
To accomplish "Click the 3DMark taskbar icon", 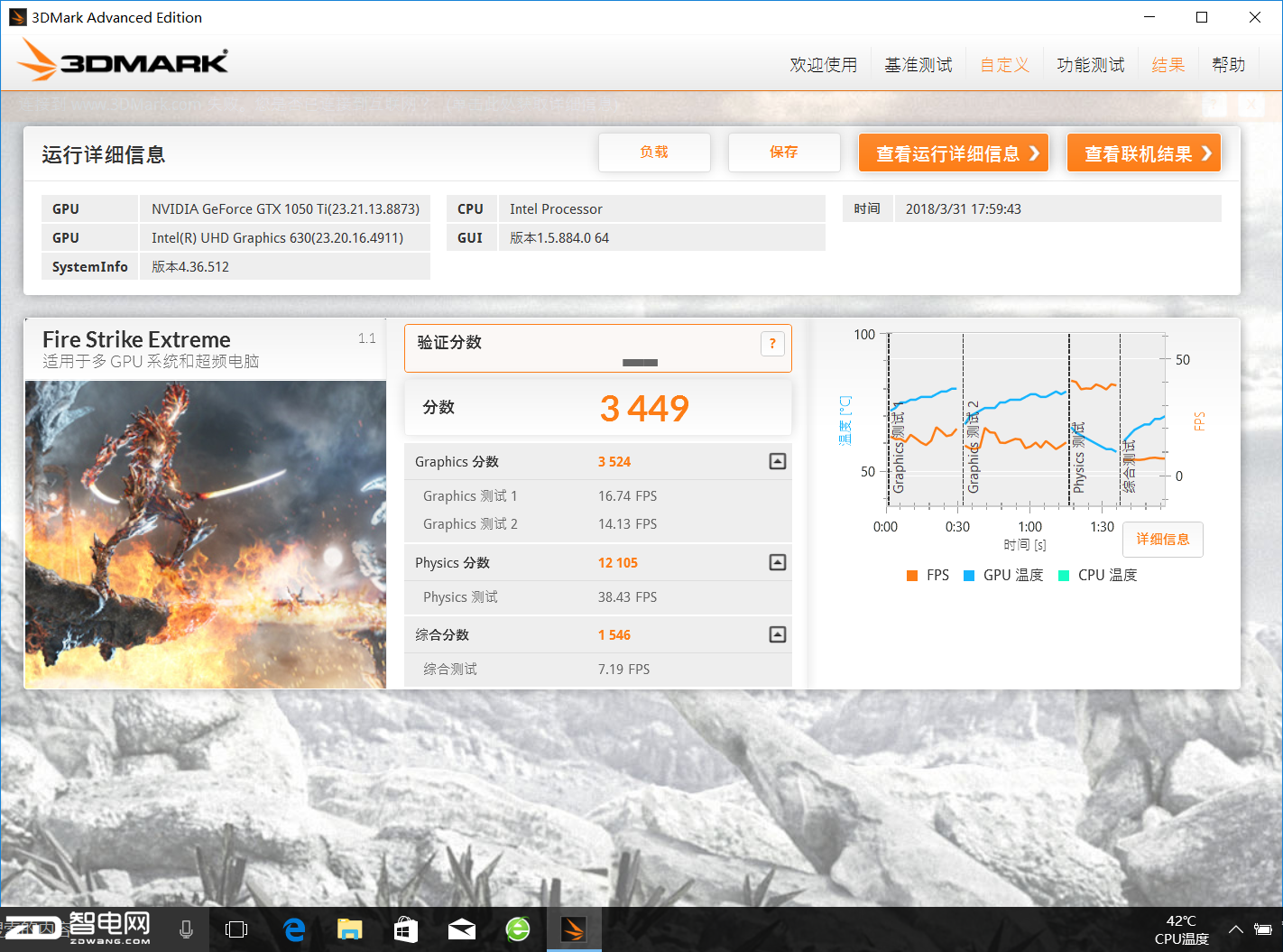I will click(x=574, y=929).
